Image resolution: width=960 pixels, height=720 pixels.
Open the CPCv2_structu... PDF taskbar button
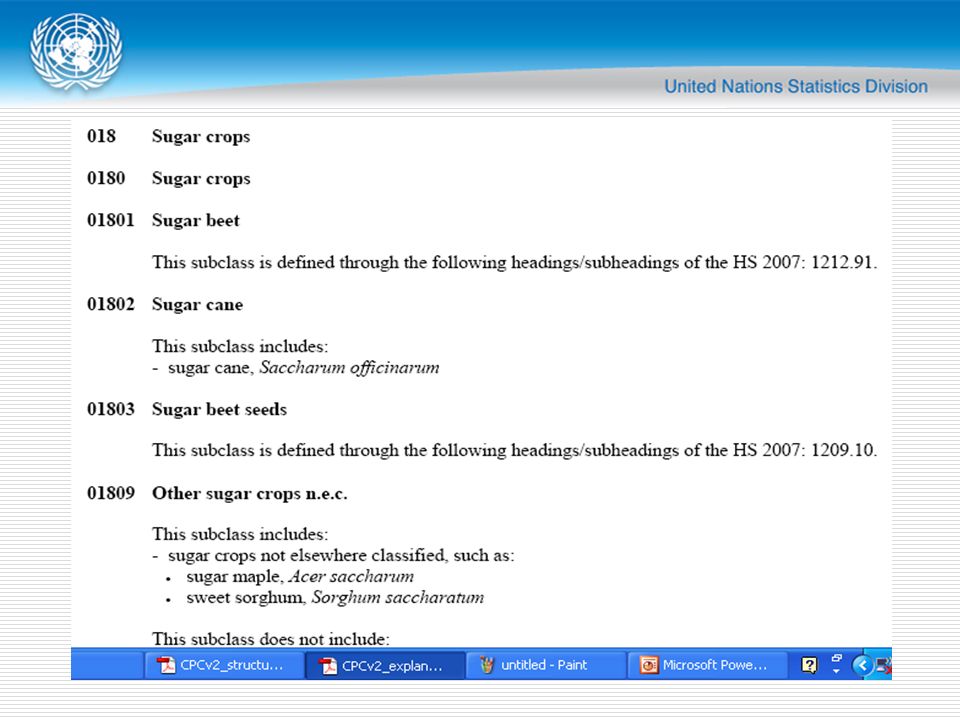click(224, 665)
